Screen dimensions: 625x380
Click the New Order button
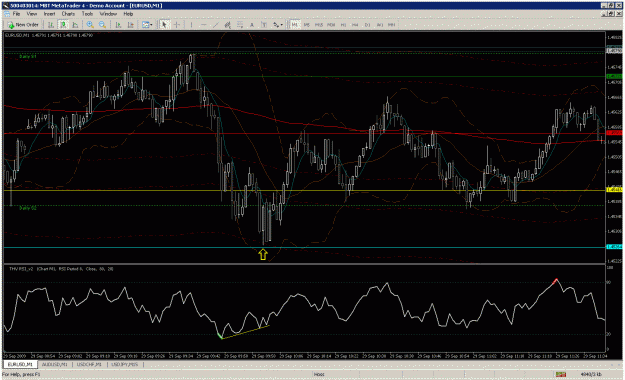click(x=23, y=25)
